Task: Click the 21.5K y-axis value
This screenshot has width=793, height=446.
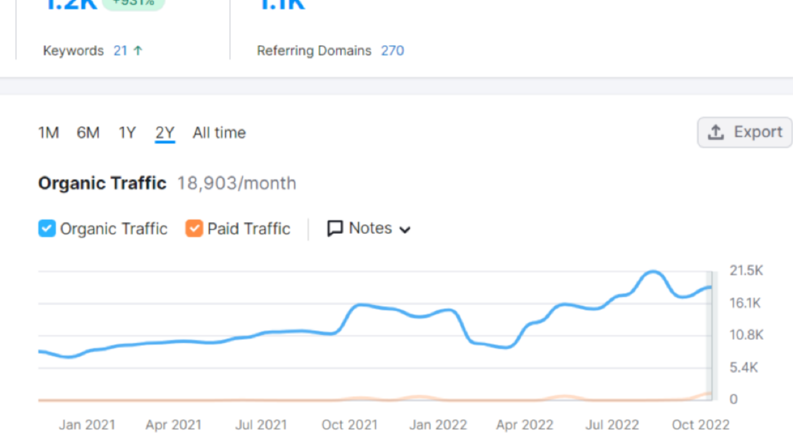Action: pos(746,271)
